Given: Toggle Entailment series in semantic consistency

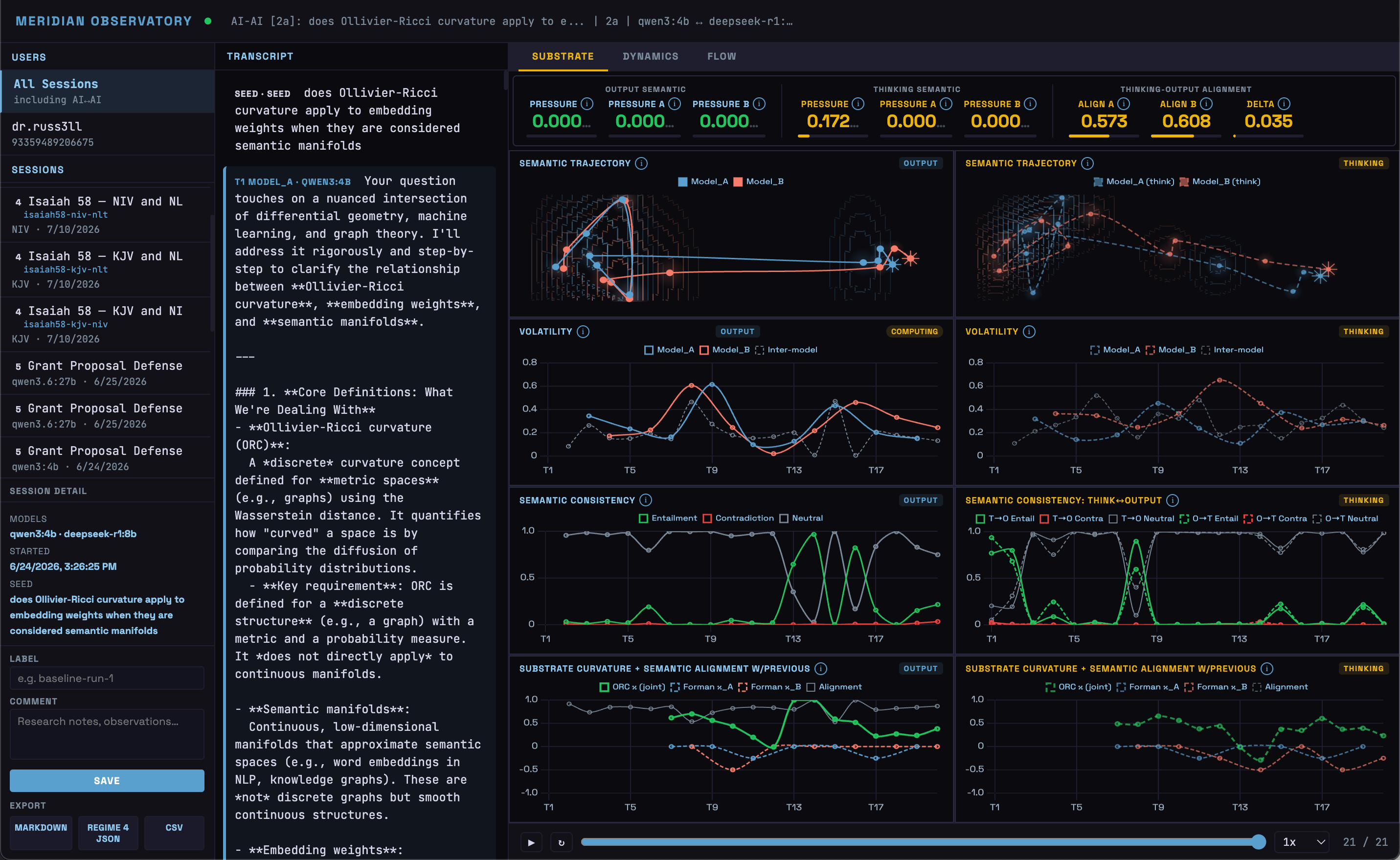Looking at the screenshot, I should pos(668,518).
